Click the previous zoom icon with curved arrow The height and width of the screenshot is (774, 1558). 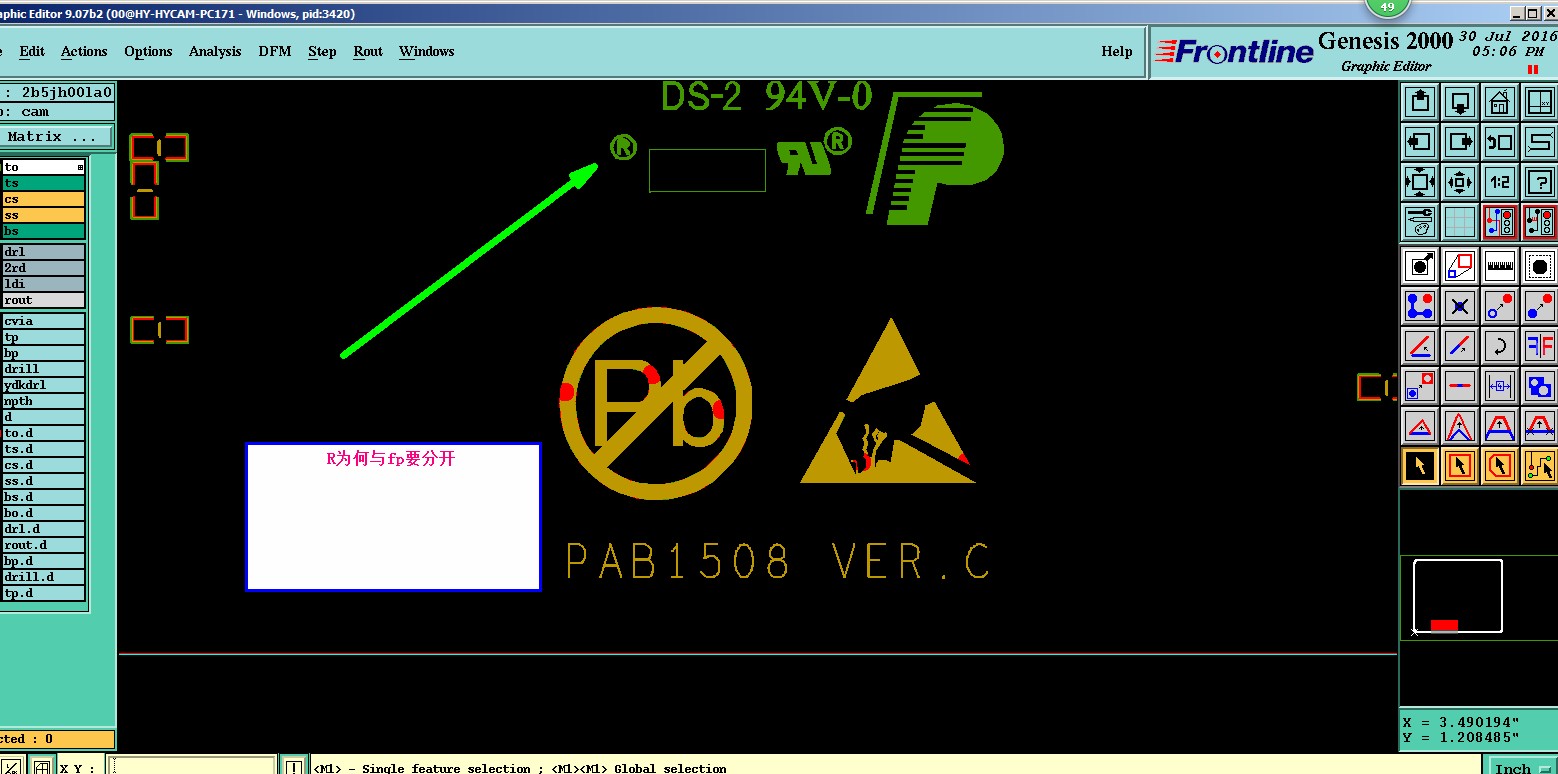tap(1499, 142)
